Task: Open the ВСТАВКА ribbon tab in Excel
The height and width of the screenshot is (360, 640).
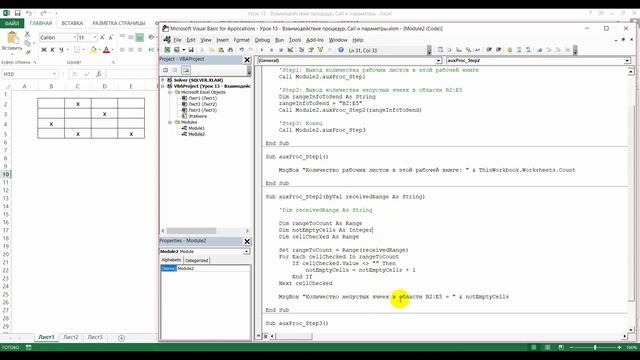Action: [72, 23]
